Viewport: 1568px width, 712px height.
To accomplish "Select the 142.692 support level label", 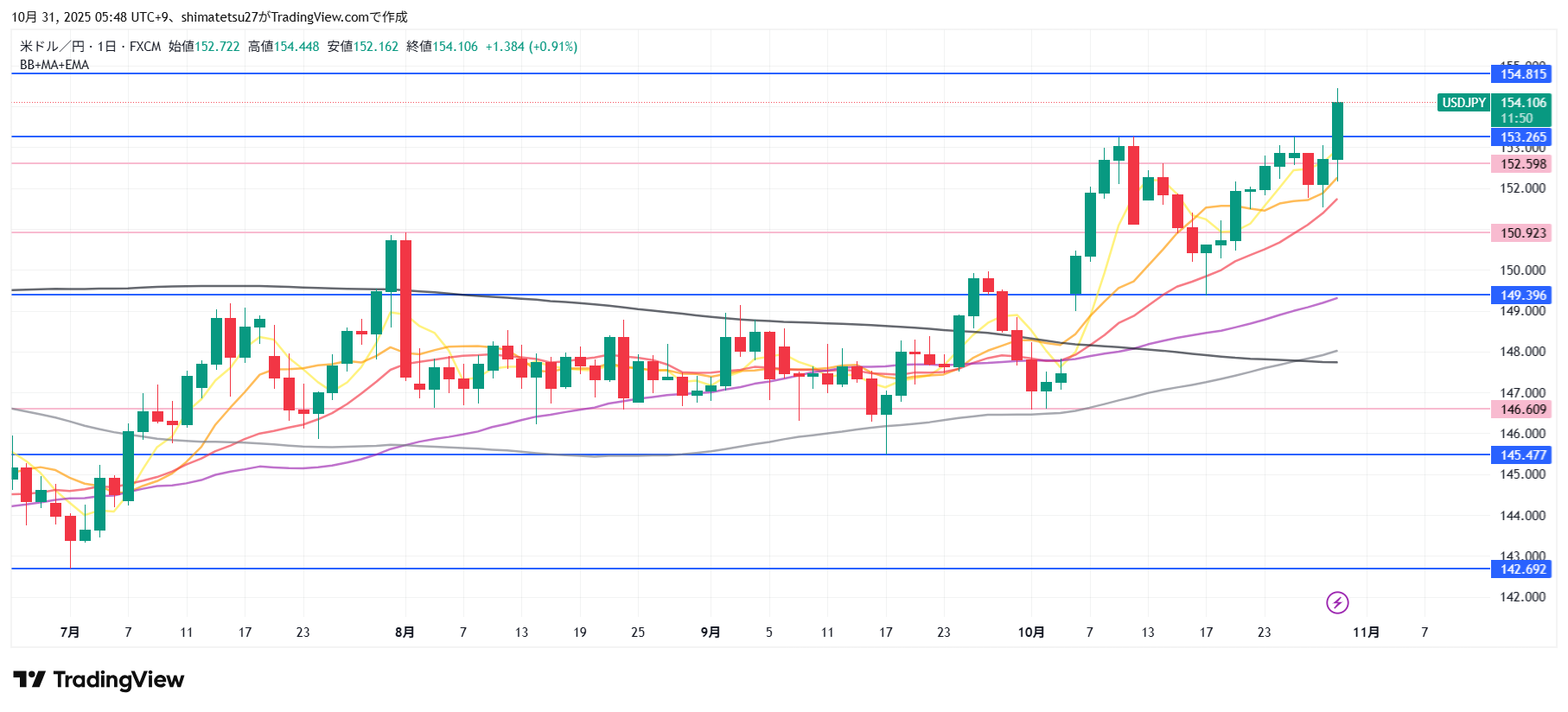I will pos(1522,569).
